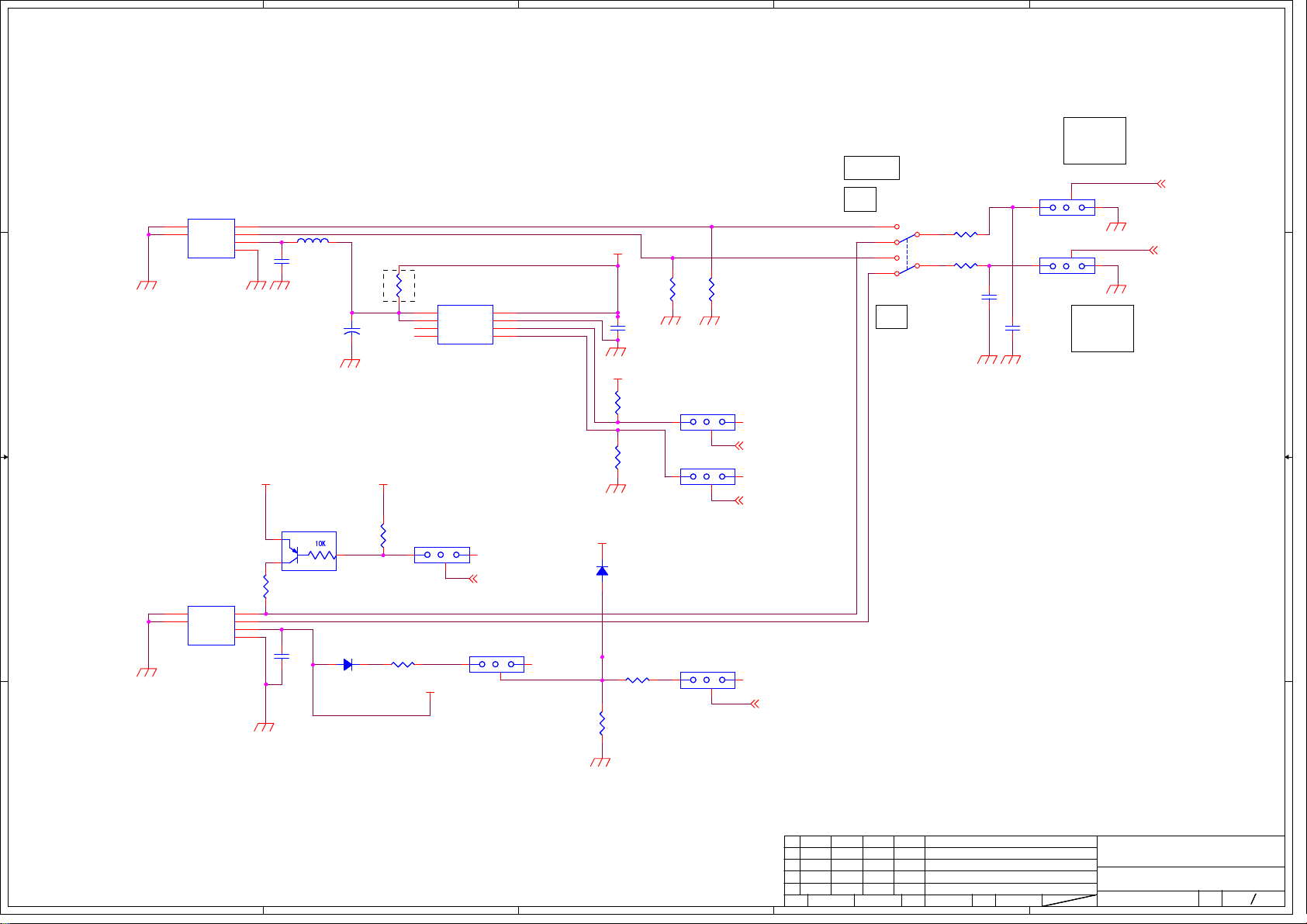Click the slash mark in the title block
This screenshot has width=1307, height=924.
pos(1253,899)
